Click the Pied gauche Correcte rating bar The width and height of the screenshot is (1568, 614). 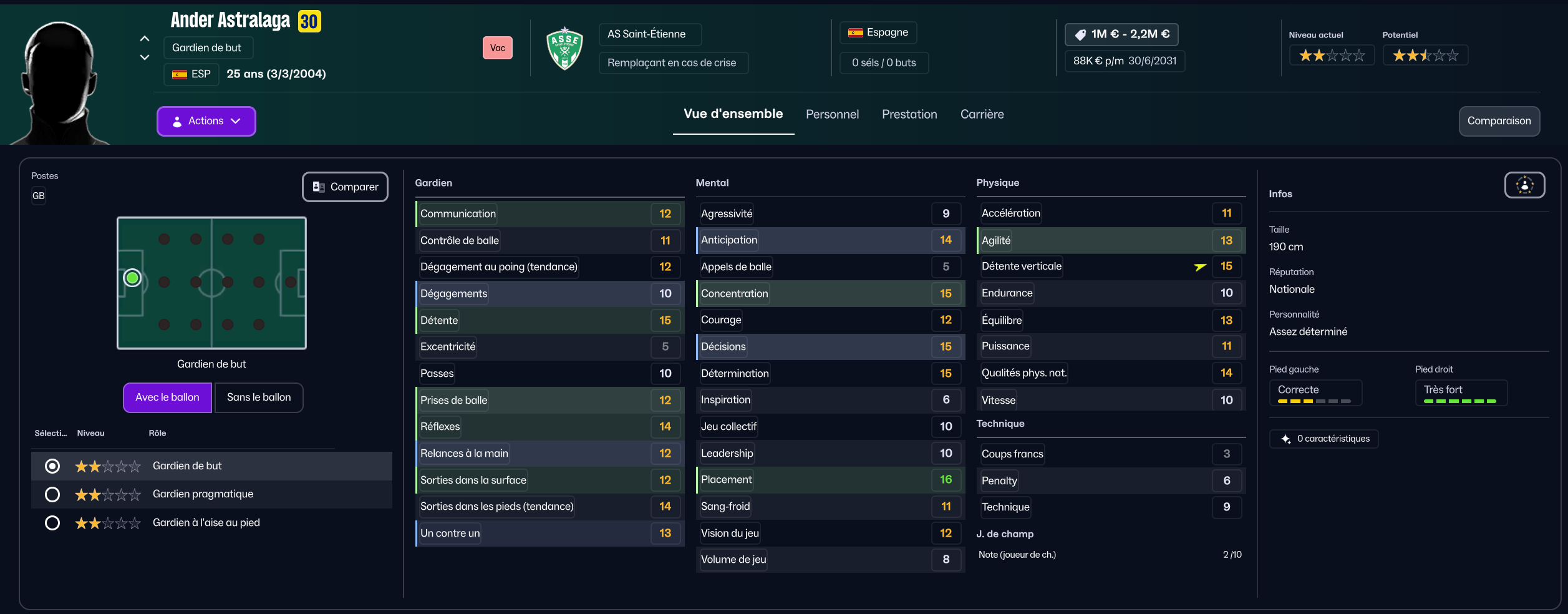1315,401
